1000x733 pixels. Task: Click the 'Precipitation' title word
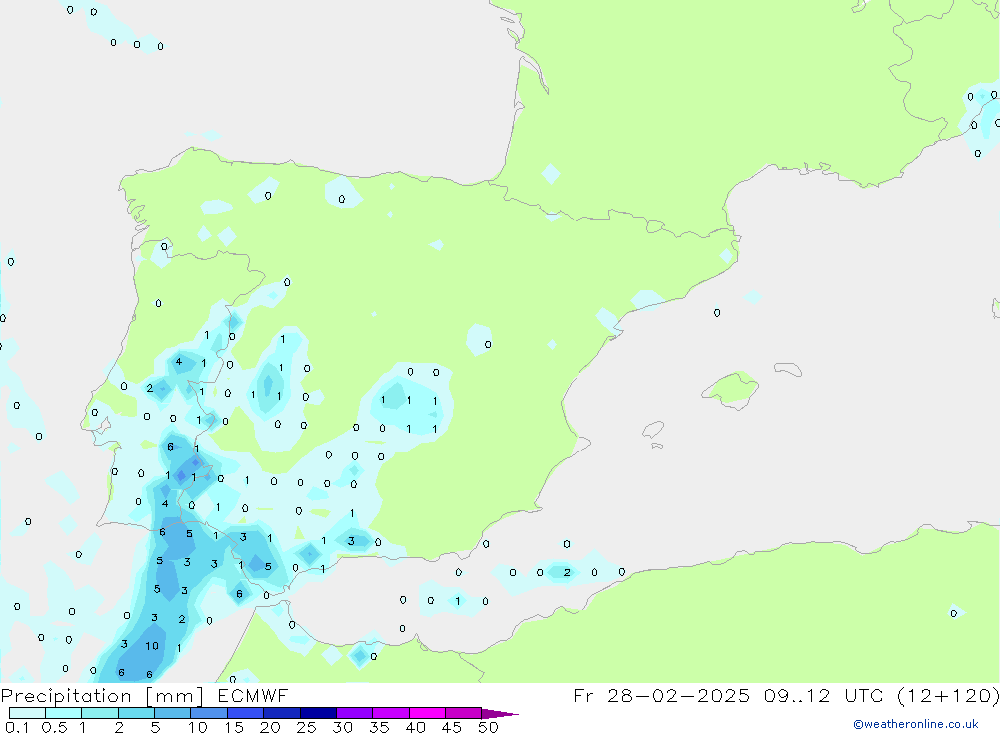[66, 696]
